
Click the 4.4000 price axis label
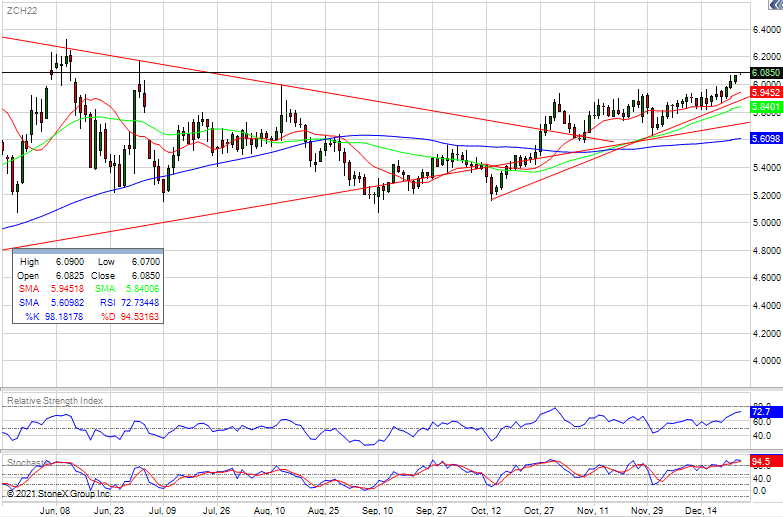(767, 306)
